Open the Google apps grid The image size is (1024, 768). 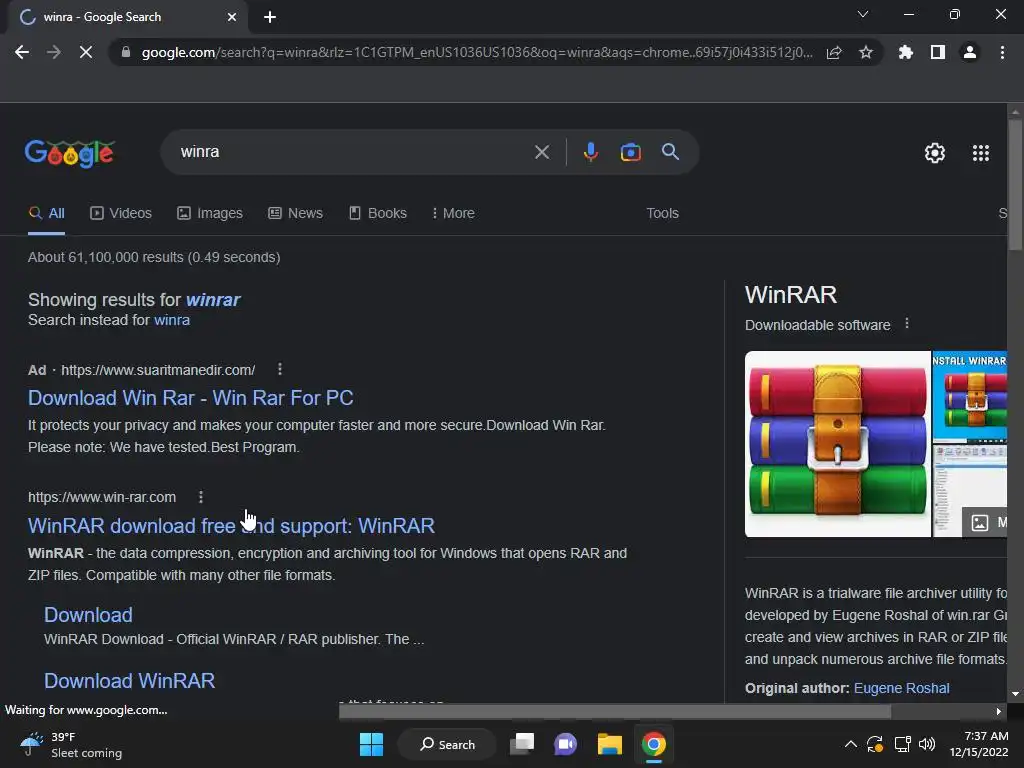tap(981, 153)
